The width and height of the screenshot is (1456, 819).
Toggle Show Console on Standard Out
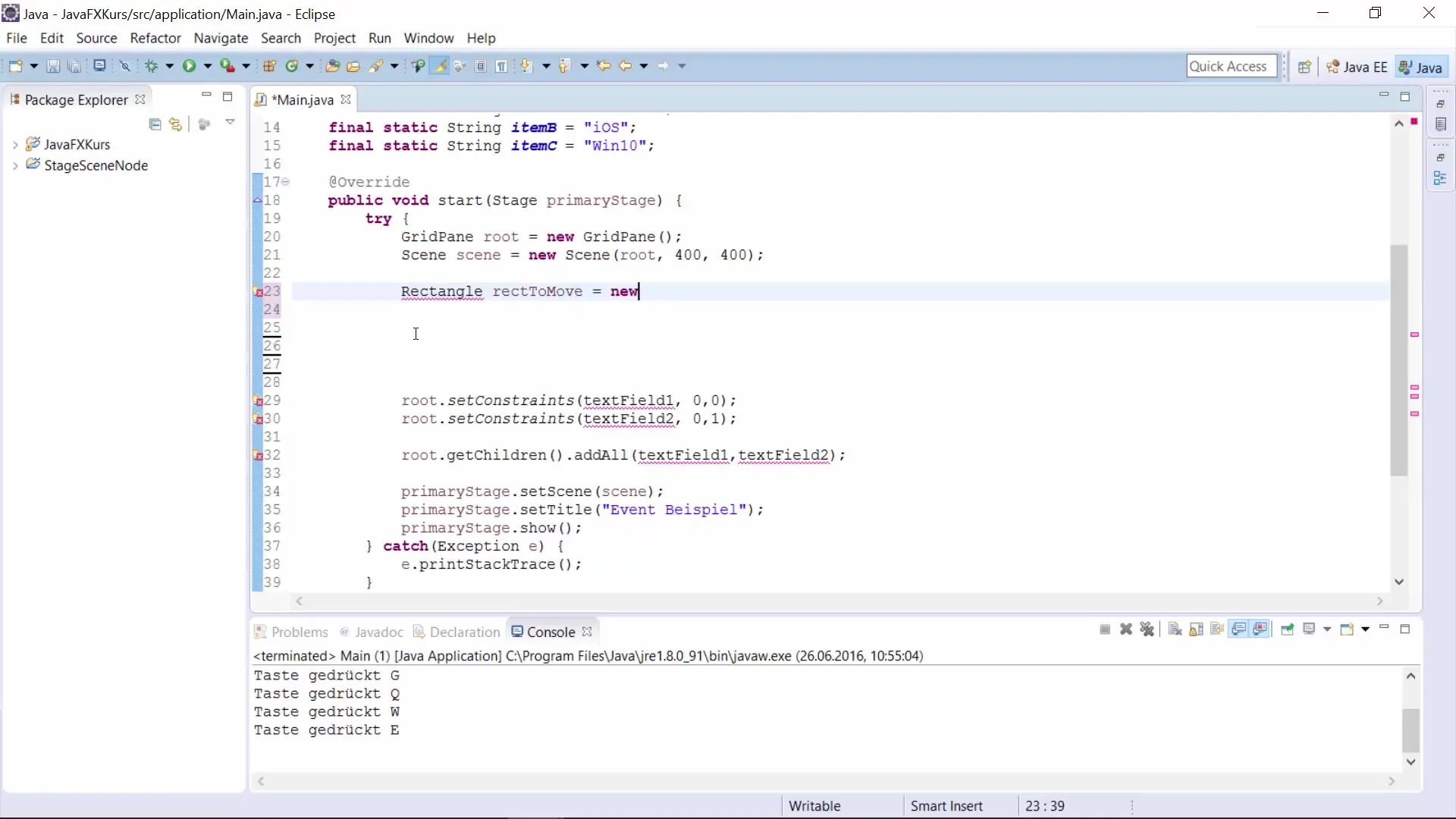1239,629
